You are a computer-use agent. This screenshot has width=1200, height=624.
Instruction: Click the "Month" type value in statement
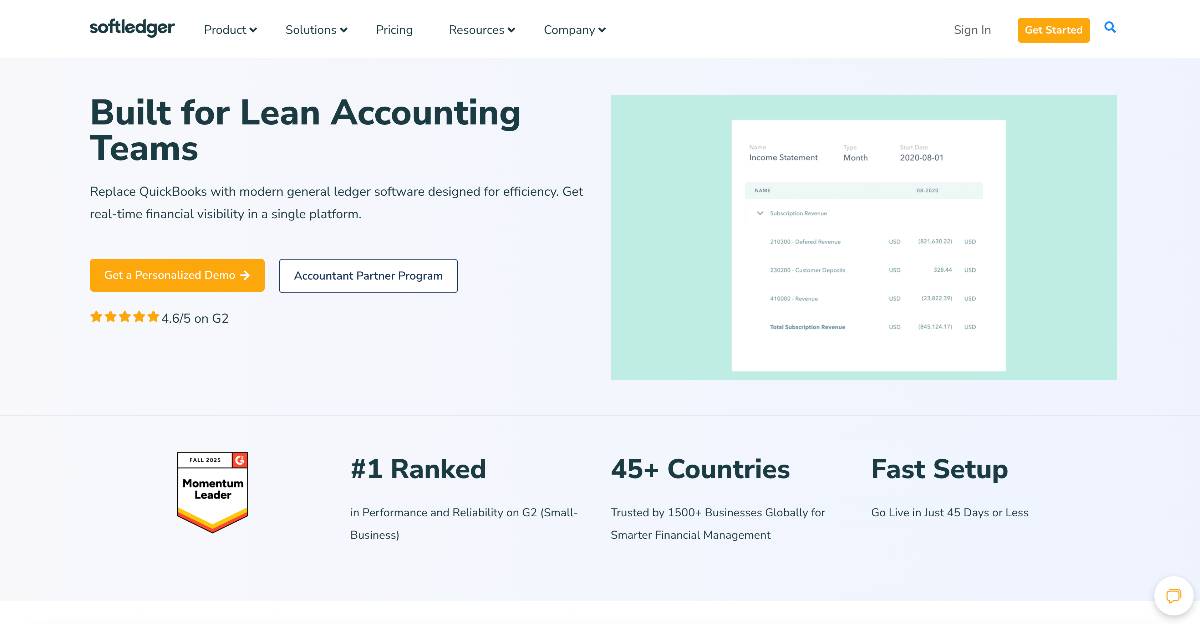click(x=856, y=158)
